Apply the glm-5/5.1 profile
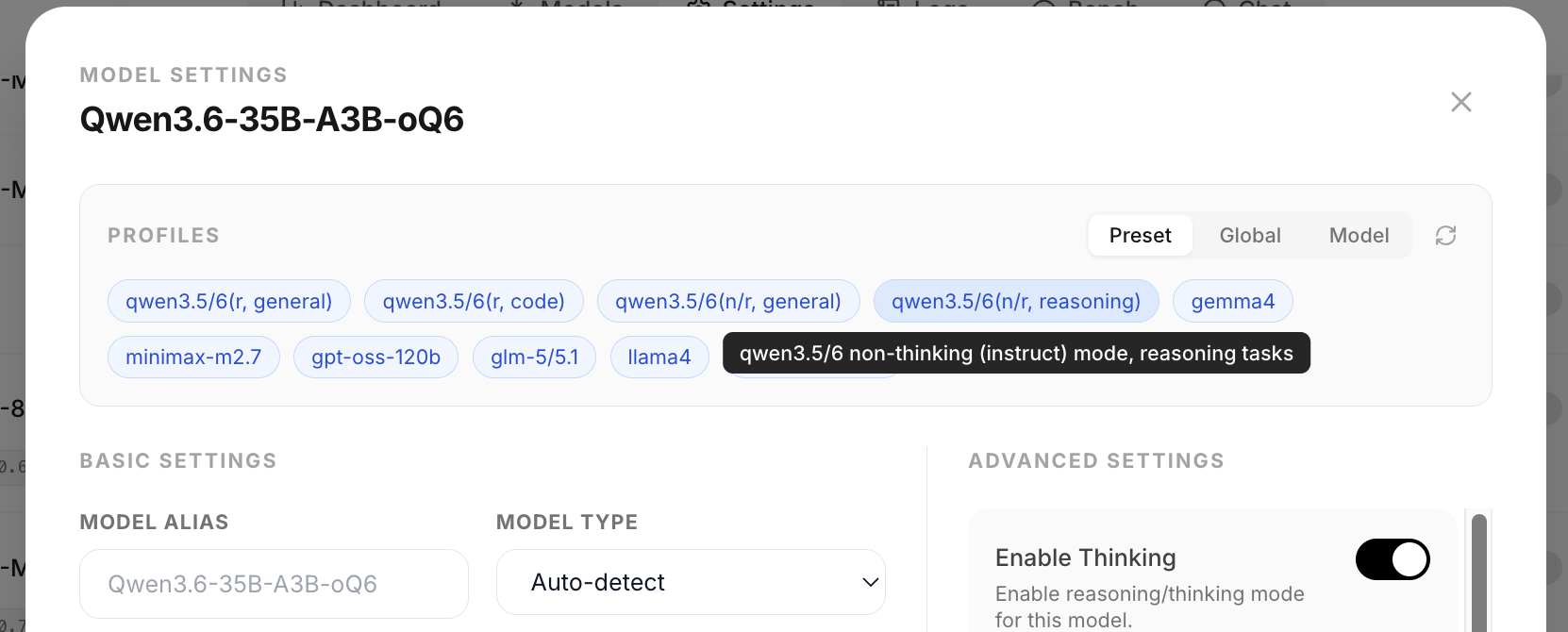The height and width of the screenshot is (632, 1568). click(534, 358)
